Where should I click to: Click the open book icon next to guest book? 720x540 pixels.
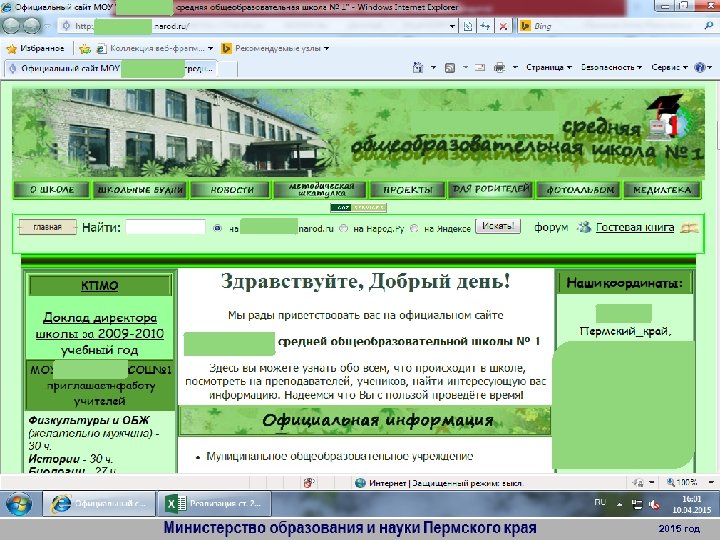689,227
